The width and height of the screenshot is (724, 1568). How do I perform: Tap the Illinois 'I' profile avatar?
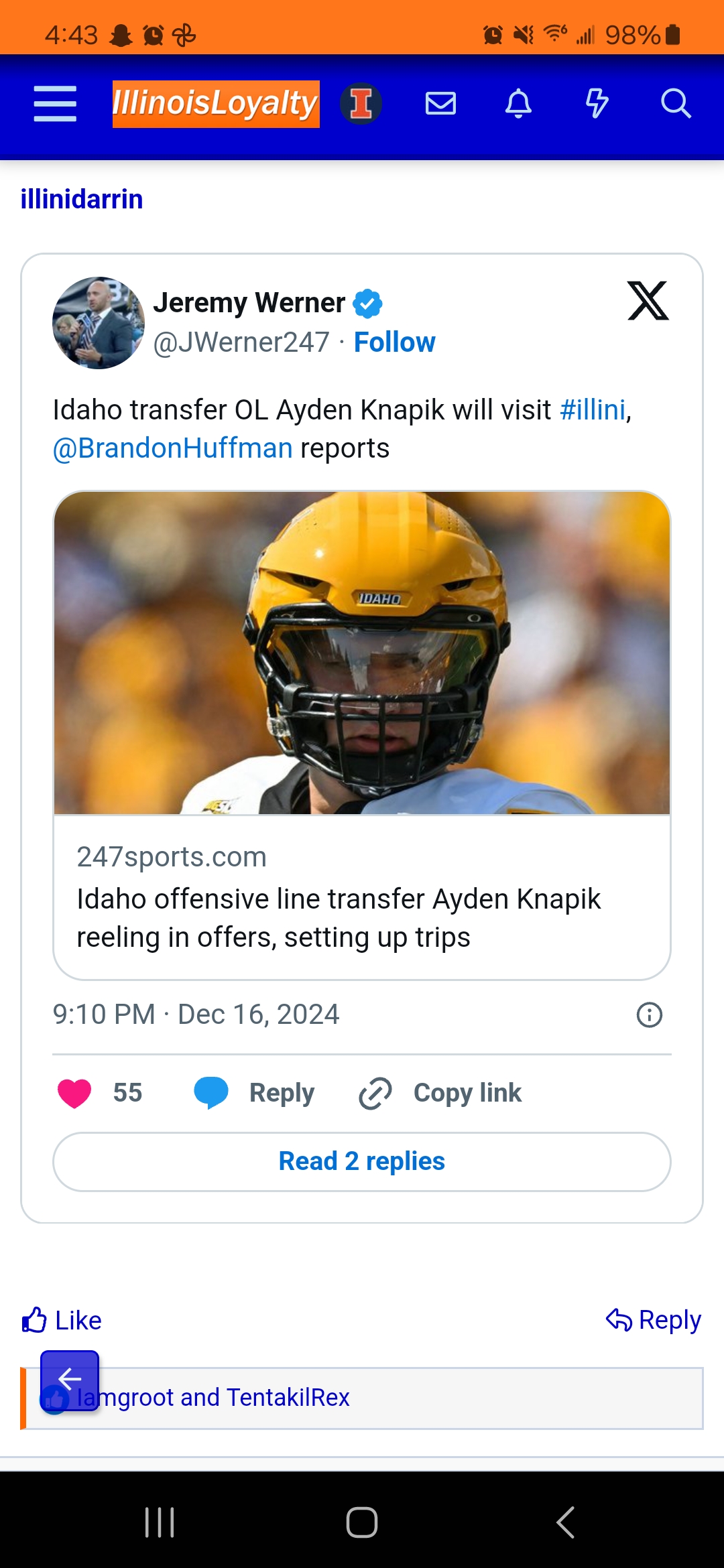point(361,104)
